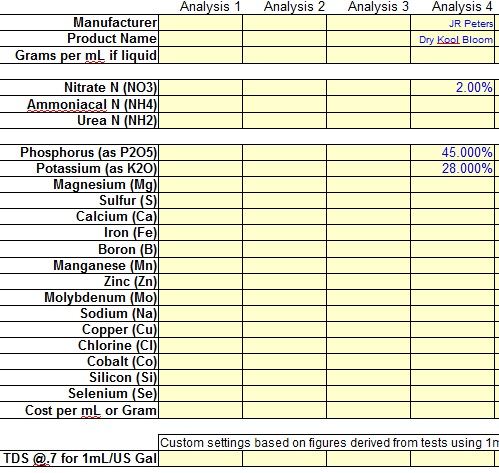The image size is (499, 473).
Task: Select Potassium 28.000% value cell
Action: (x=452, y=169)
